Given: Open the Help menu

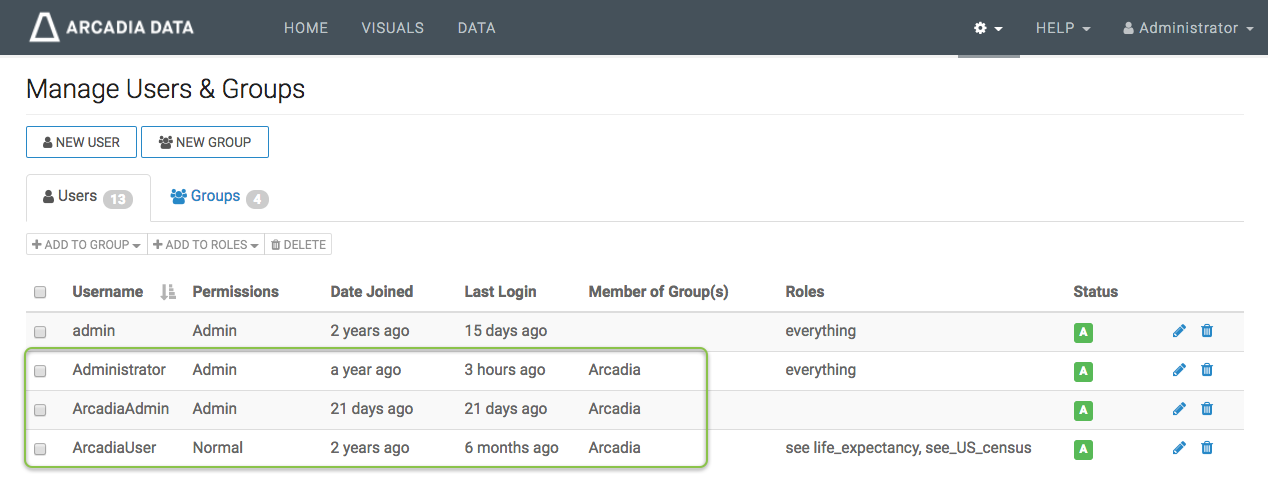Looking at the screenshot, I should (x=1062, y=28).
